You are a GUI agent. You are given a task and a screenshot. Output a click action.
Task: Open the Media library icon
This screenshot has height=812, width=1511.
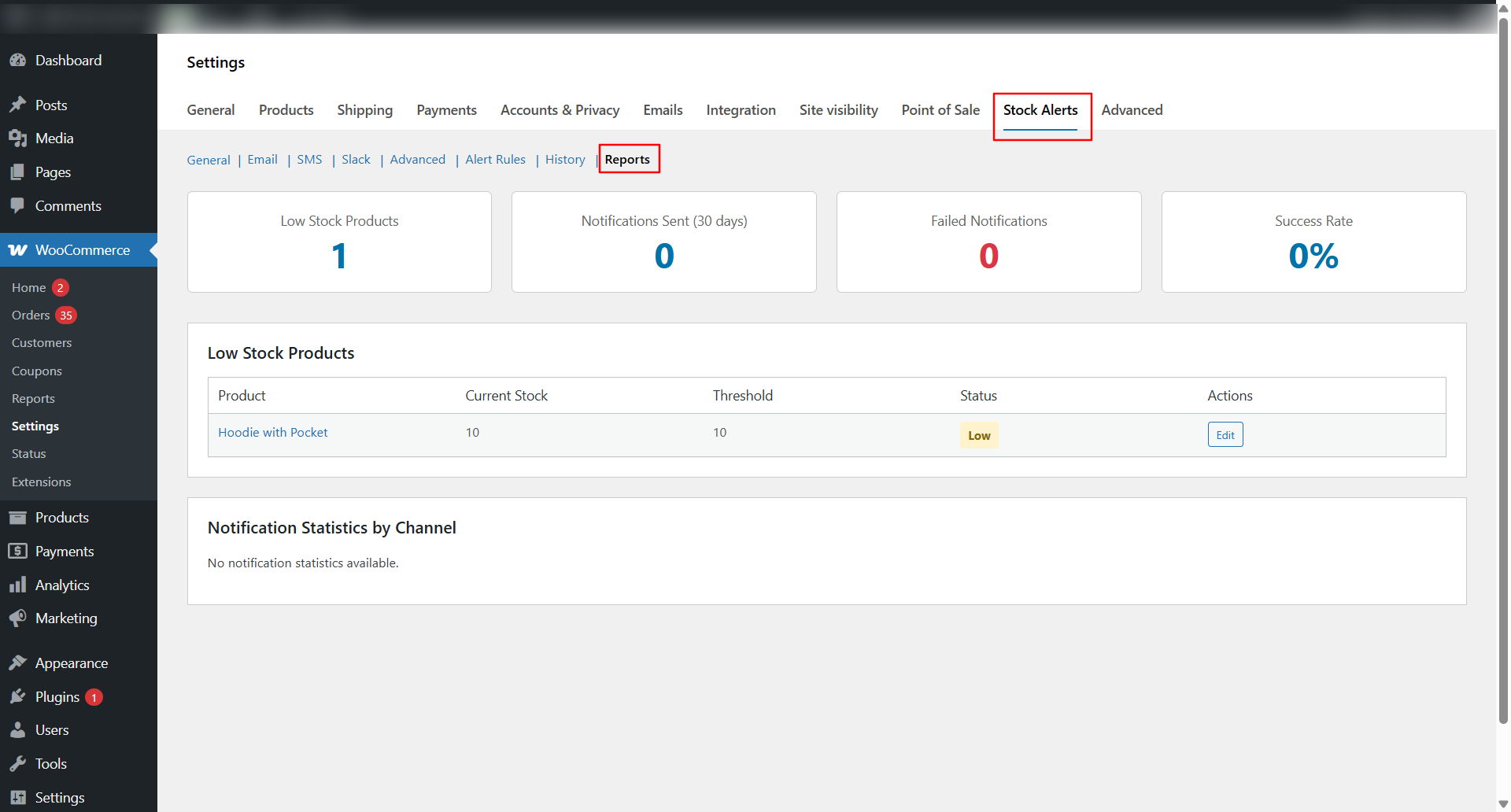coord(19,138)
